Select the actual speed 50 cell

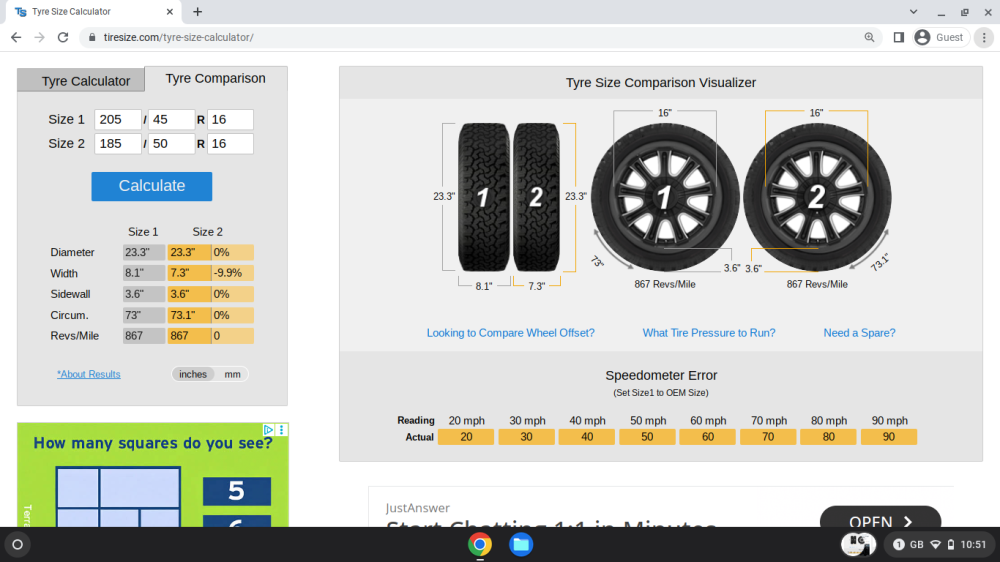click(x=647, y=437)
